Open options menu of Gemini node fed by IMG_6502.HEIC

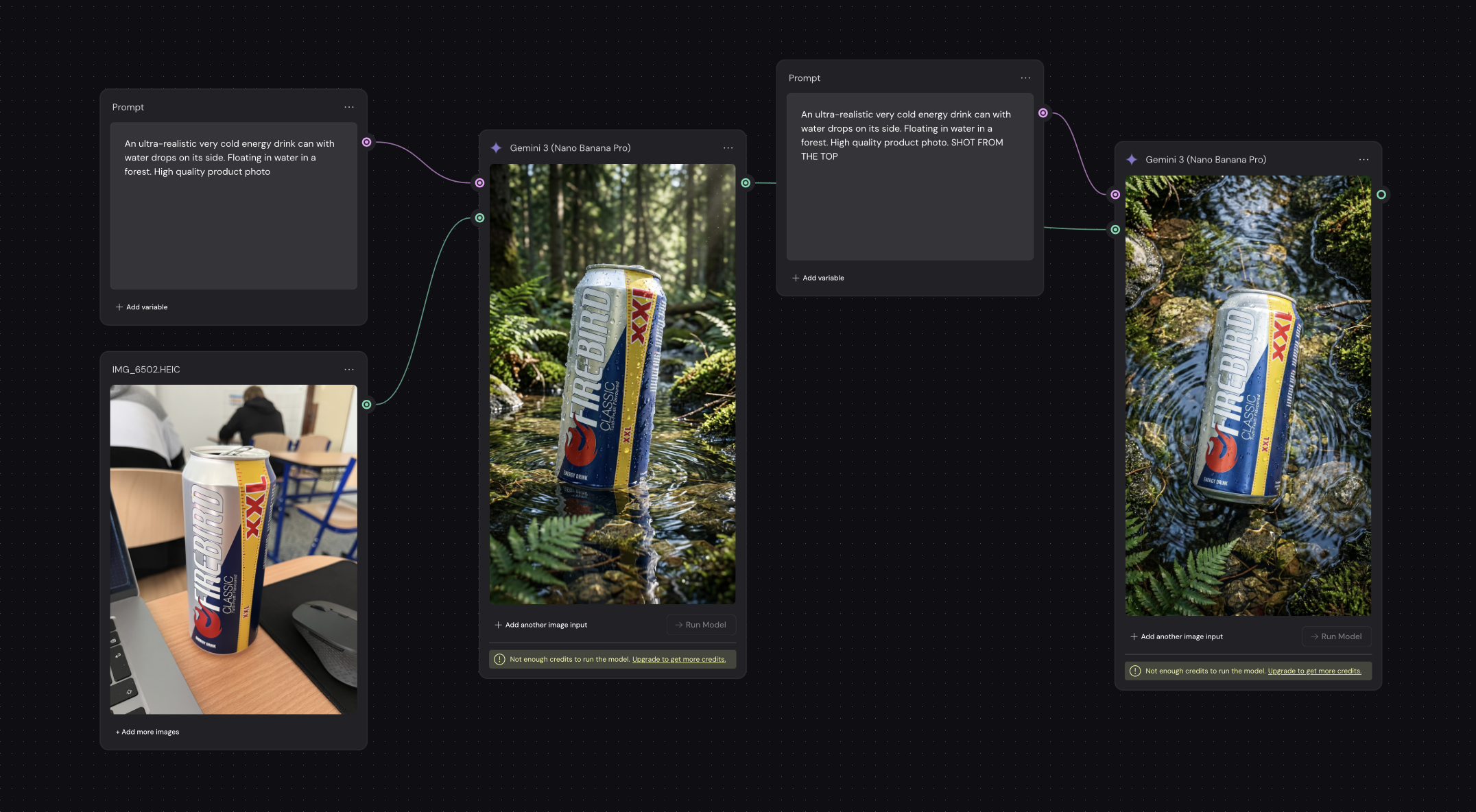point(728,148)
